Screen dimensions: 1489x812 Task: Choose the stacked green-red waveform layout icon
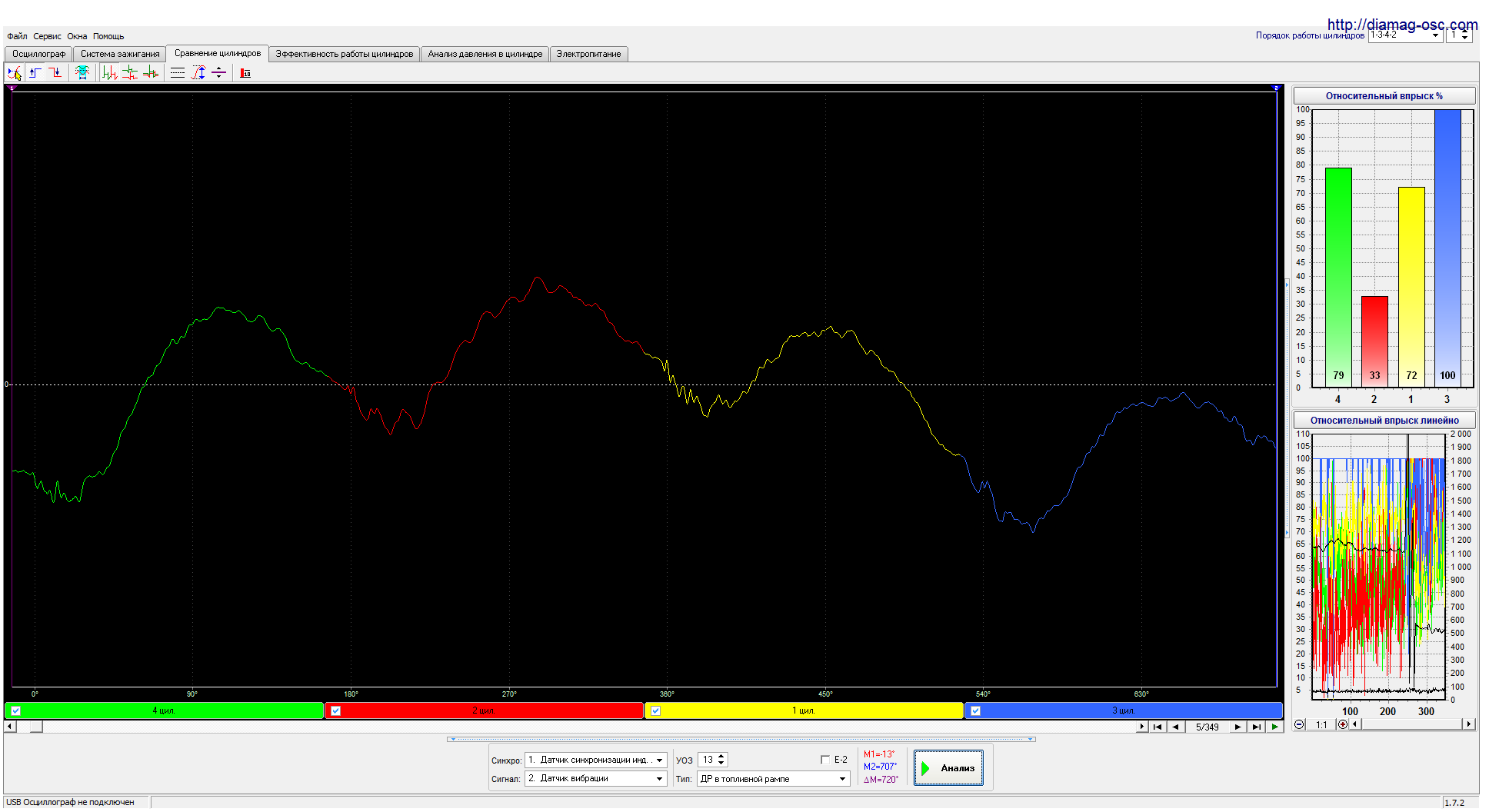point(130,73)
